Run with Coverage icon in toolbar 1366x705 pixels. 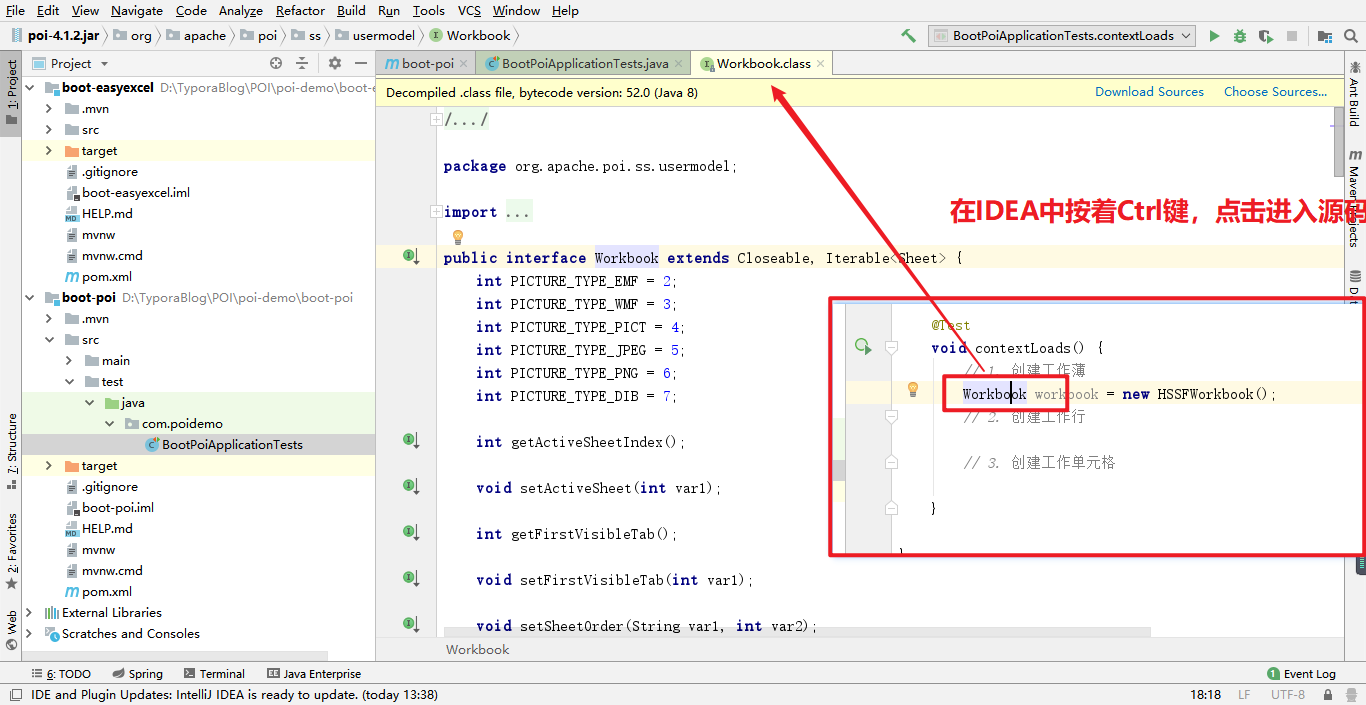pyautogui.click(x=1266, y=36)
